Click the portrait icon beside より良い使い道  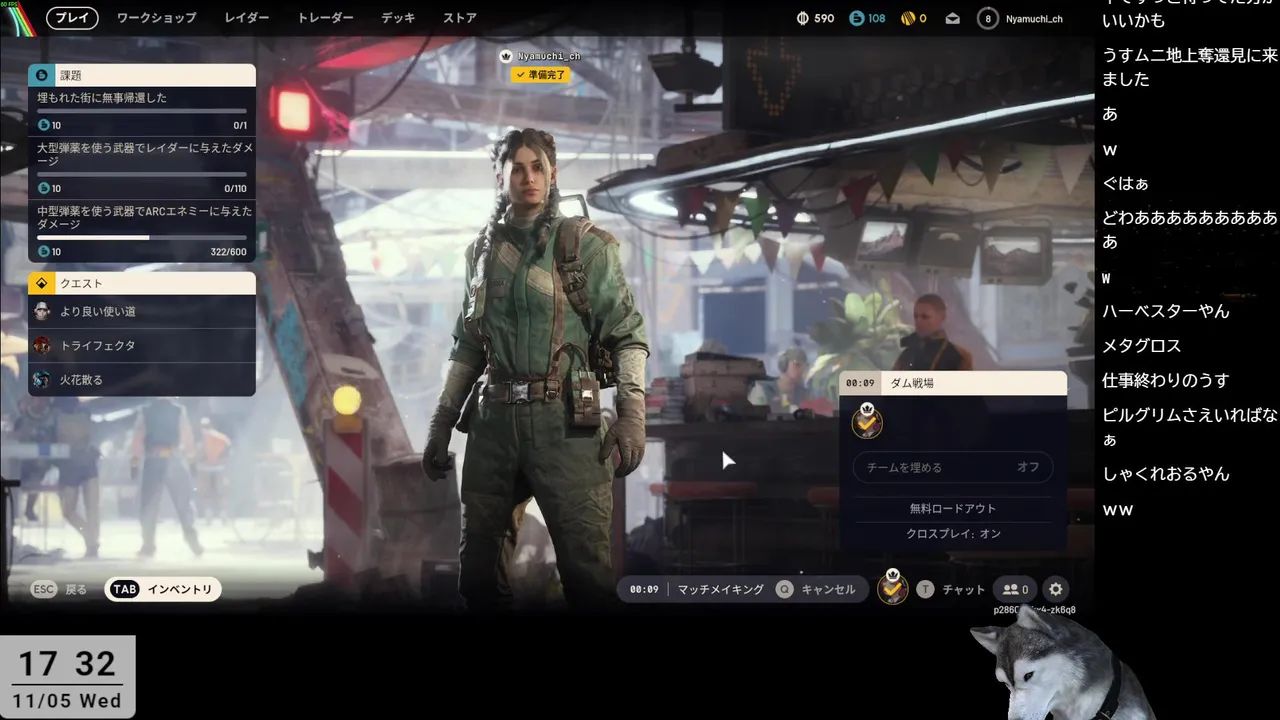[x=41, y=311]
